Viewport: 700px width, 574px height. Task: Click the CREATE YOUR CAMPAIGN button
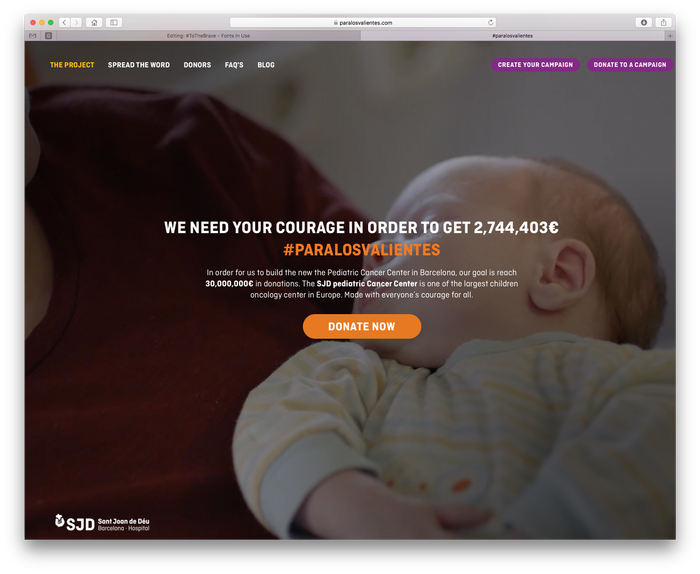pos(535,65)
